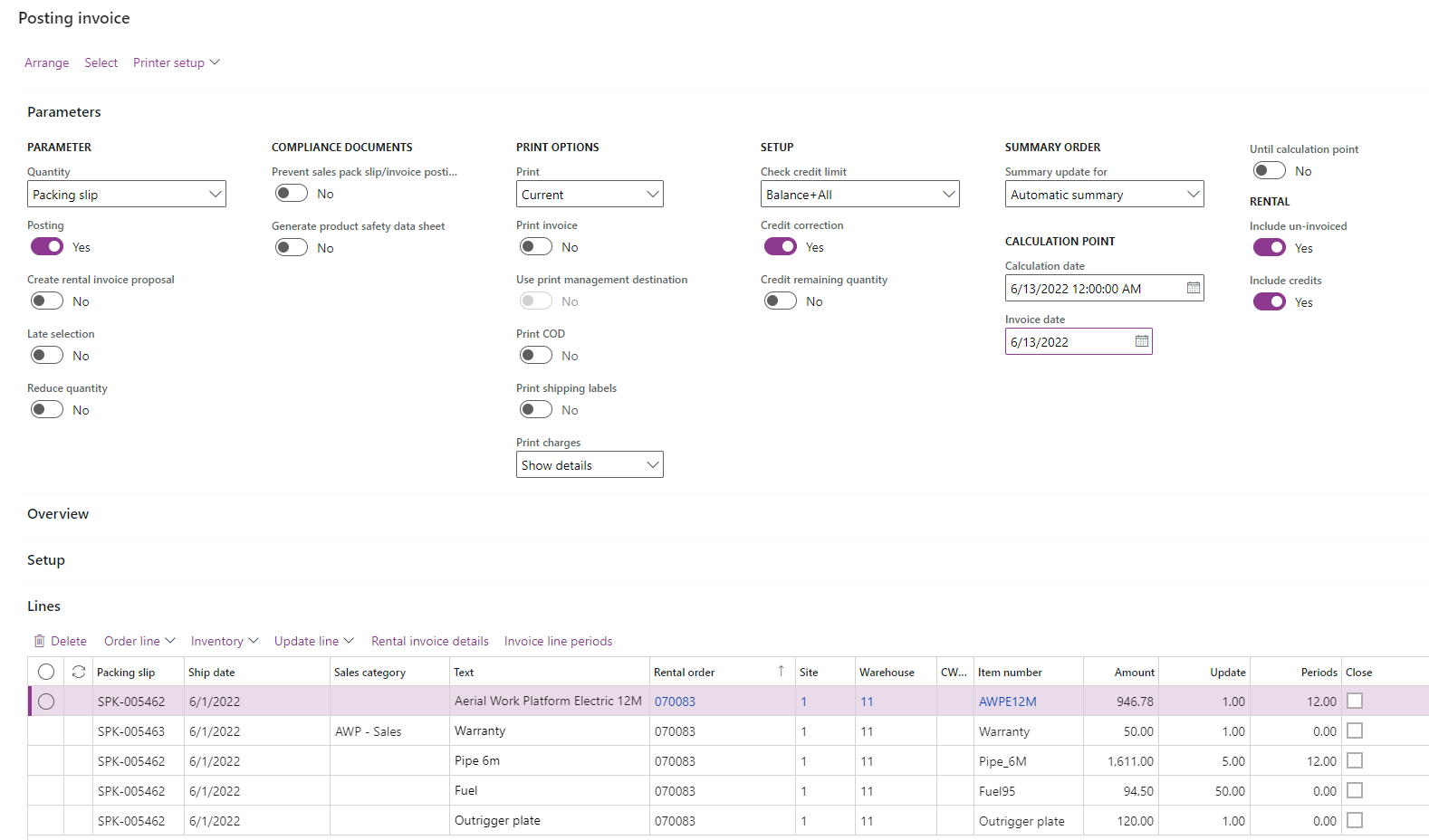Disable the Credit correction toggle
Viewport: 1429px width, 840px height.
(781, 246)
